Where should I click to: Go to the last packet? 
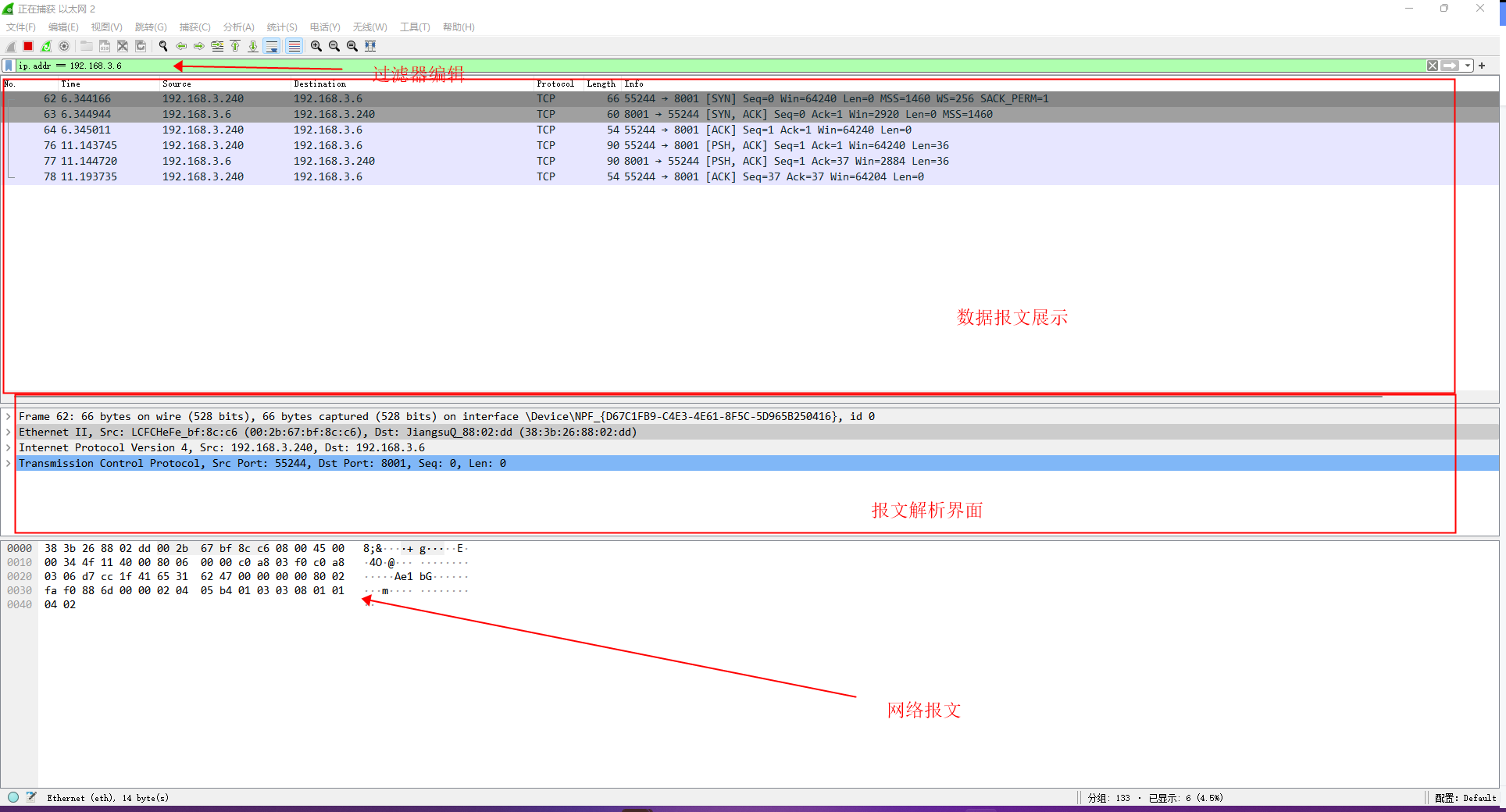(253, 46)
